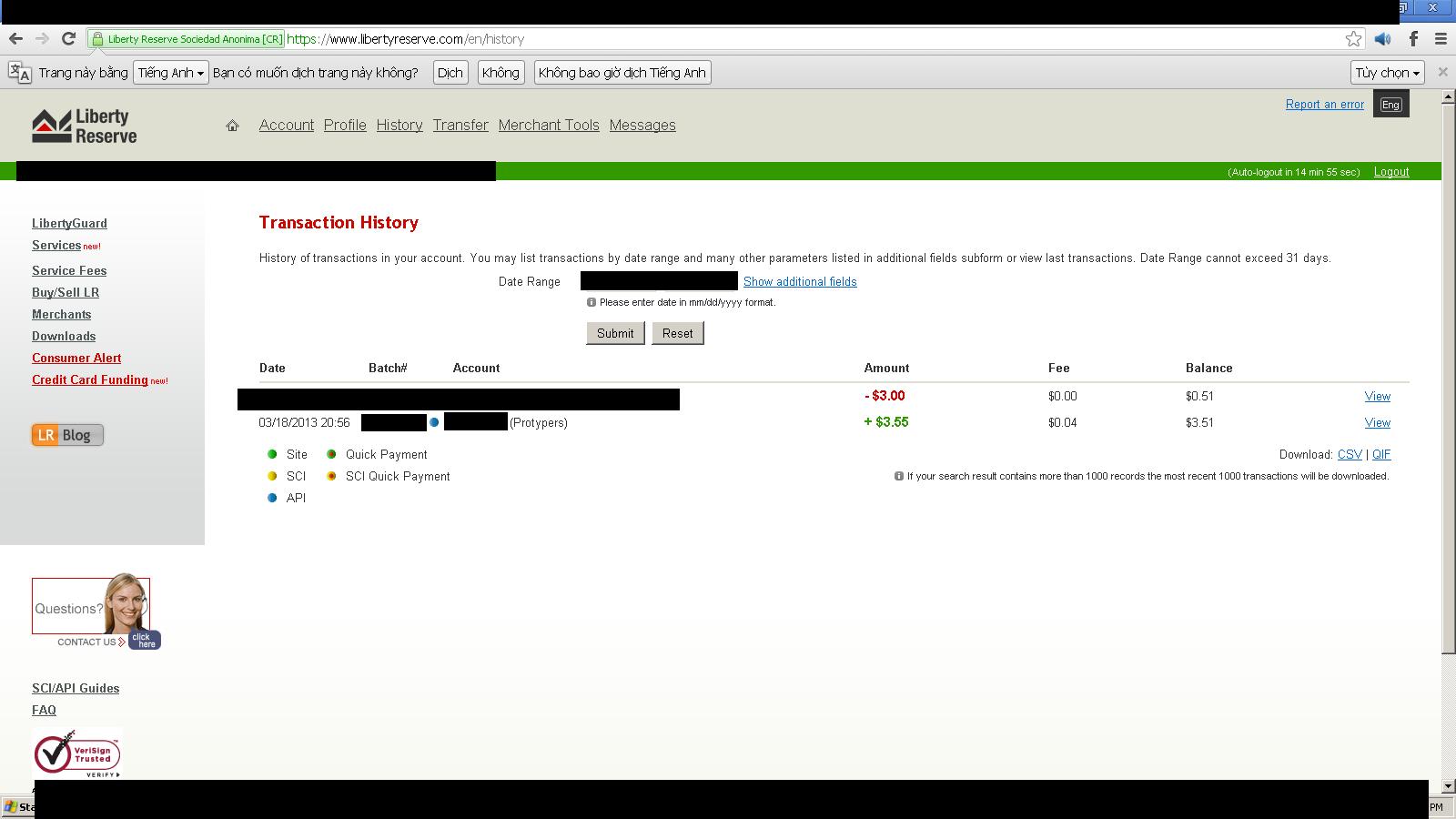Click the VeriSign Trusted seal
This screenshot has width=1456, height=819.
pos(77,753)
